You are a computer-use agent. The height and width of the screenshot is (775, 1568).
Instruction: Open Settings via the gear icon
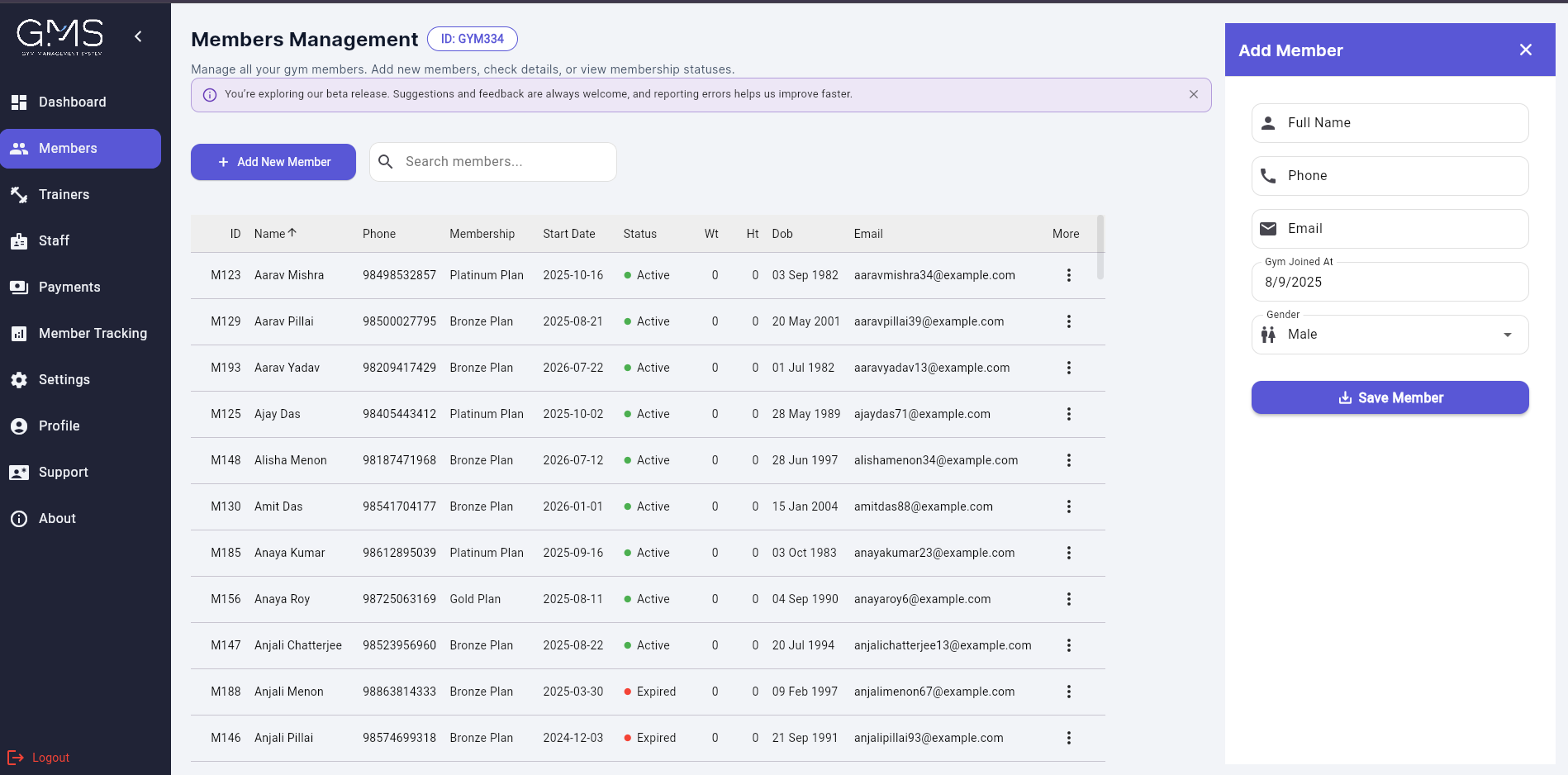[19, 380]
